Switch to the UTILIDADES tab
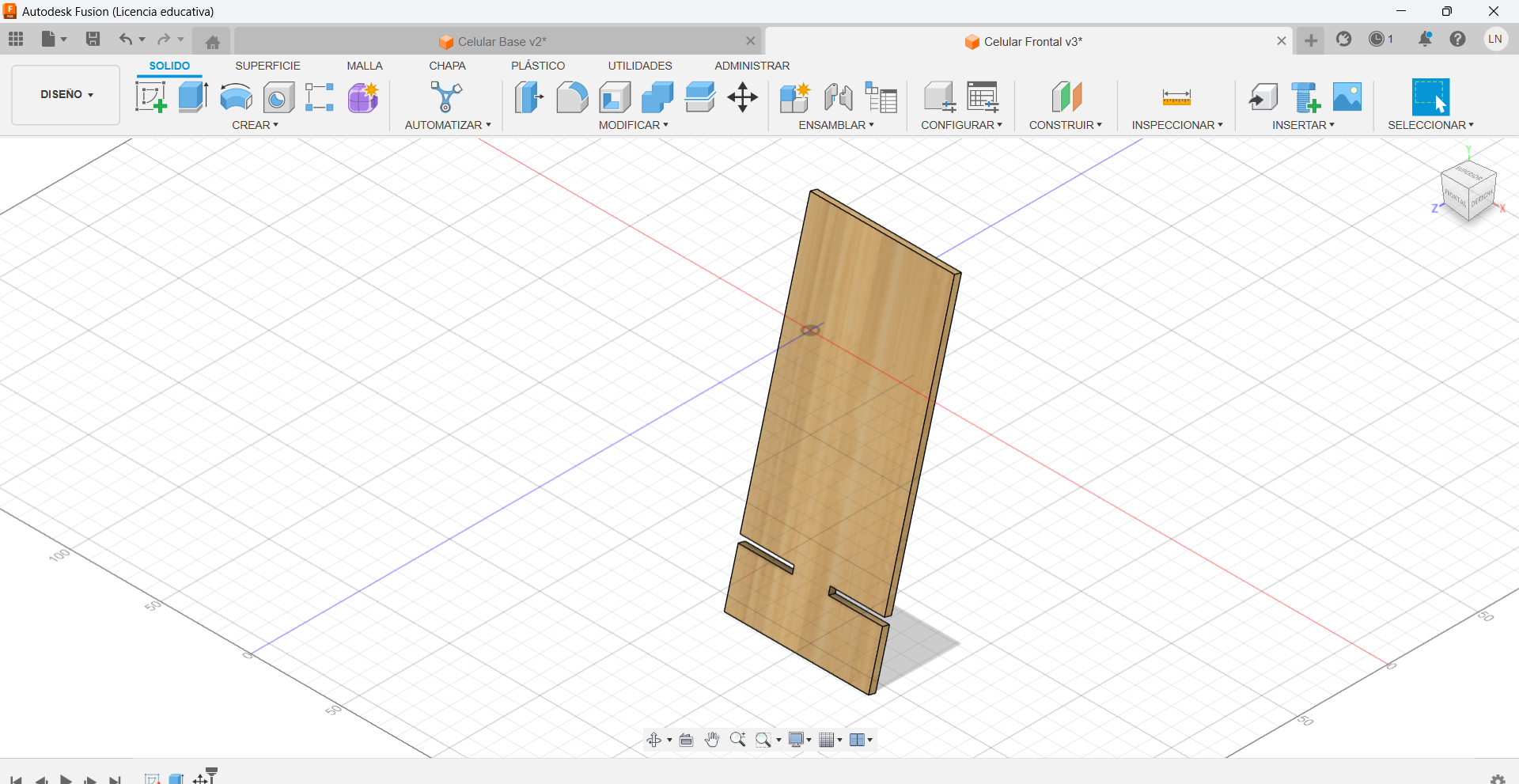 [x=640, y=66]
